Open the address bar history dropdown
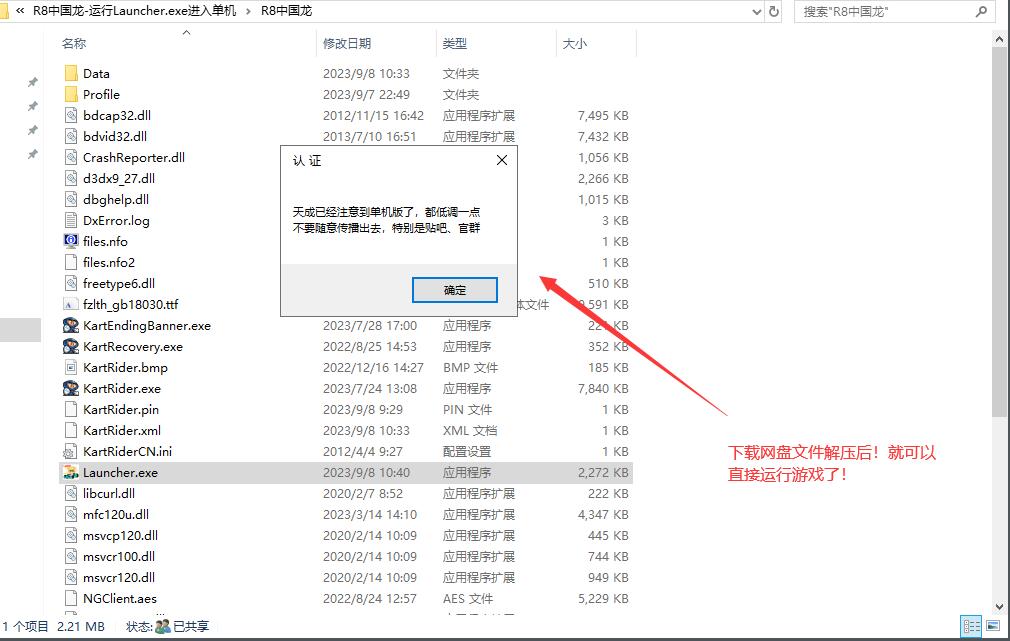Screen dimensions: 1010x641 point(757,11)
